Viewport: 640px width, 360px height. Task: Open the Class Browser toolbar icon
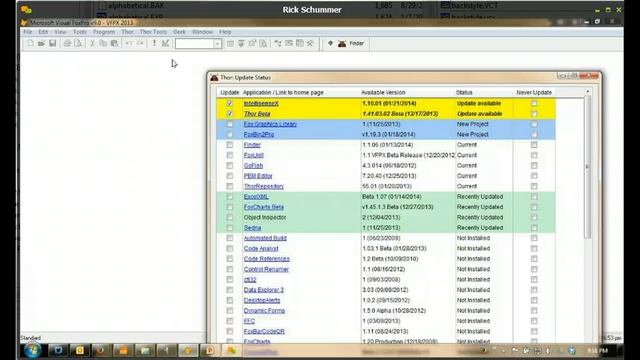pyautogui.click(x=278, y=43)
